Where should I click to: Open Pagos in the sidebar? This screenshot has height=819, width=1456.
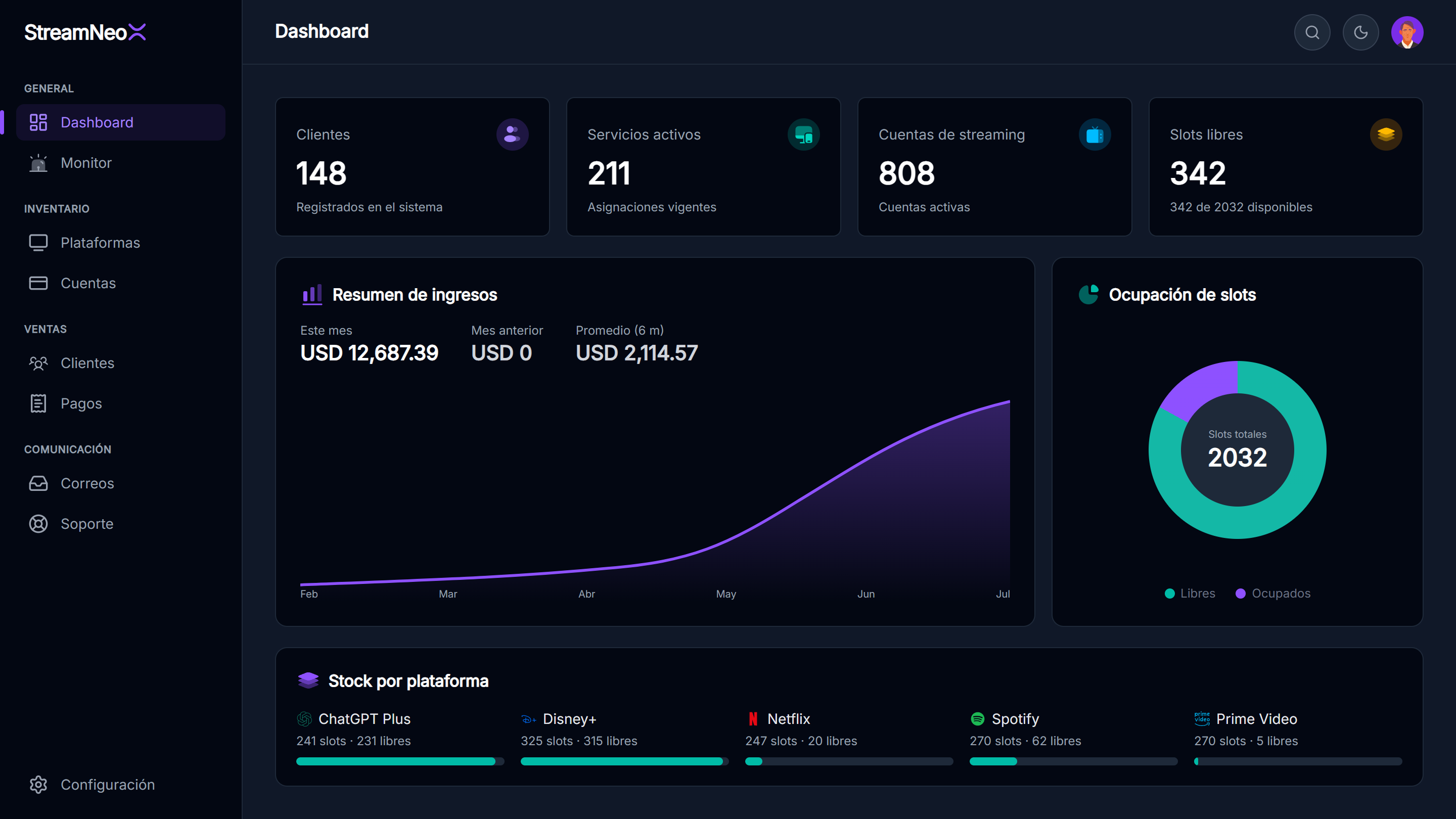120,403
